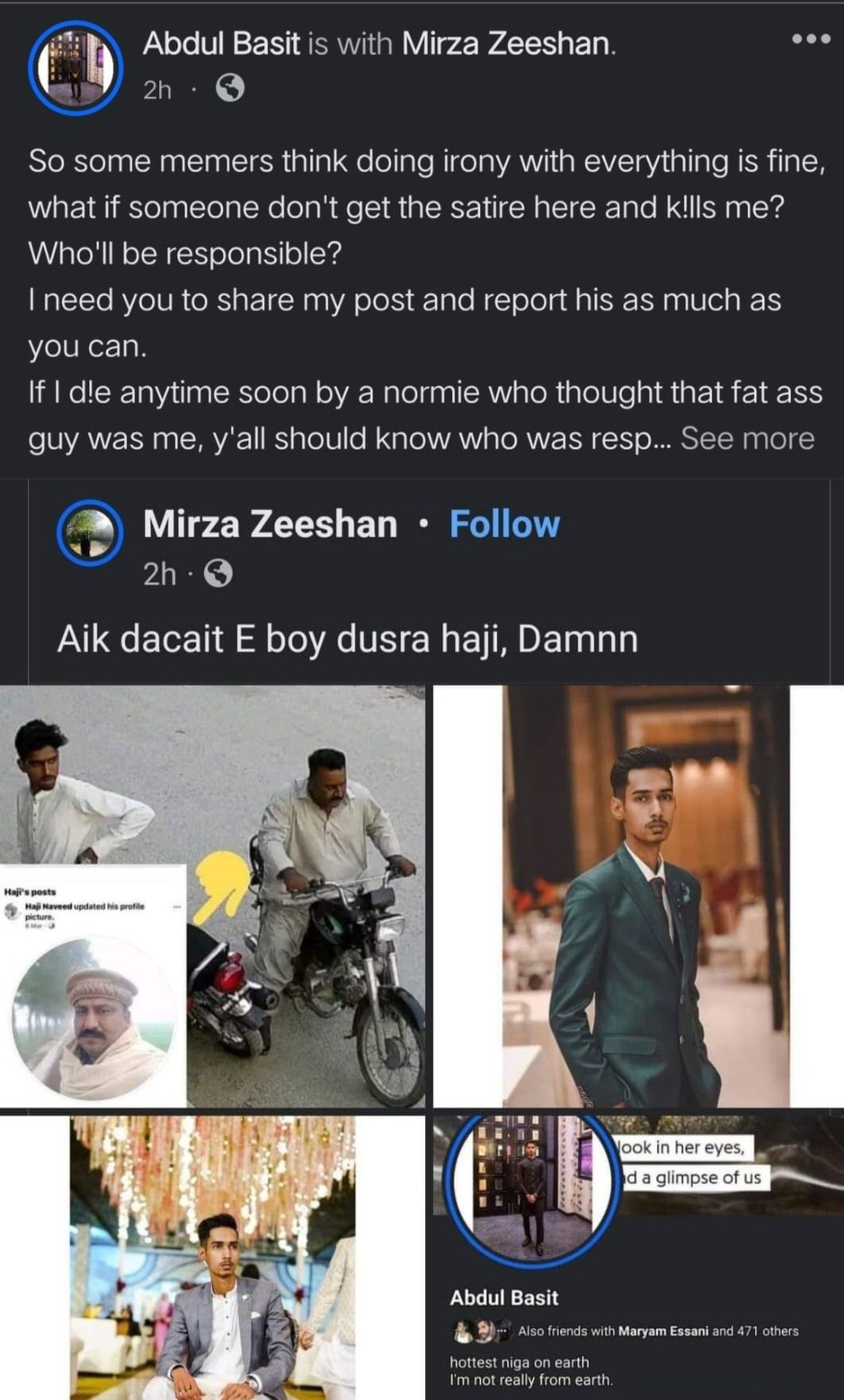
Task: Follow Mirza Zeeshan
Action: (505, 524)
